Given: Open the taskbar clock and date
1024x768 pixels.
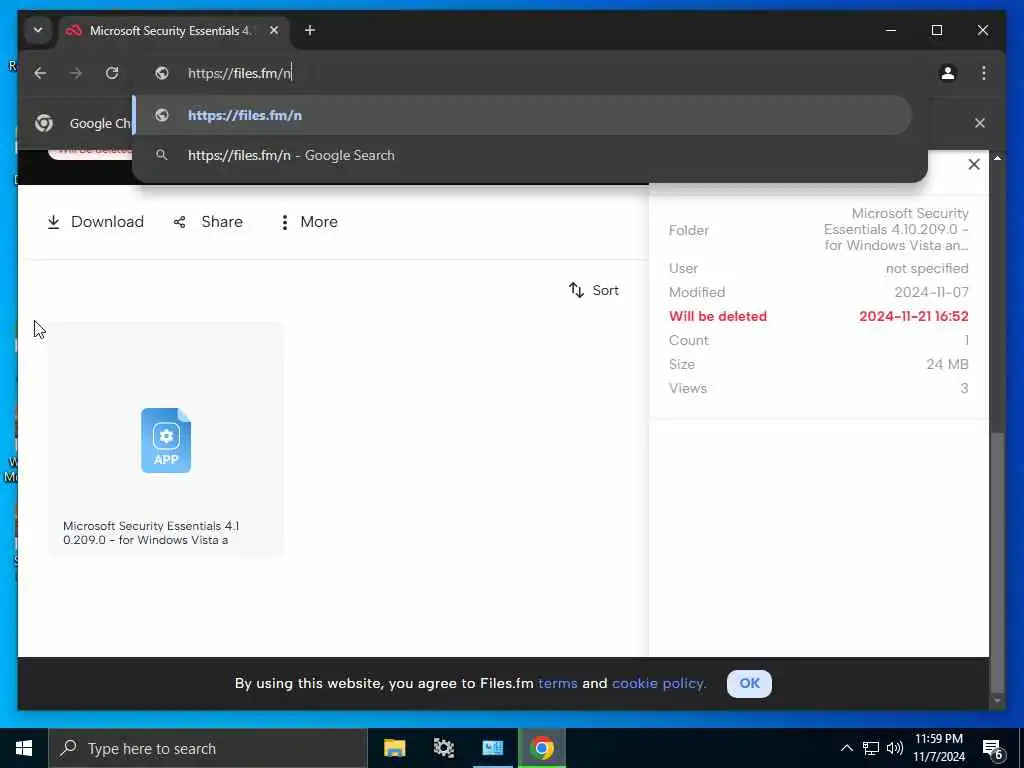Looking at the screenshot, I should pyautogui.click(x=938, y=748).
